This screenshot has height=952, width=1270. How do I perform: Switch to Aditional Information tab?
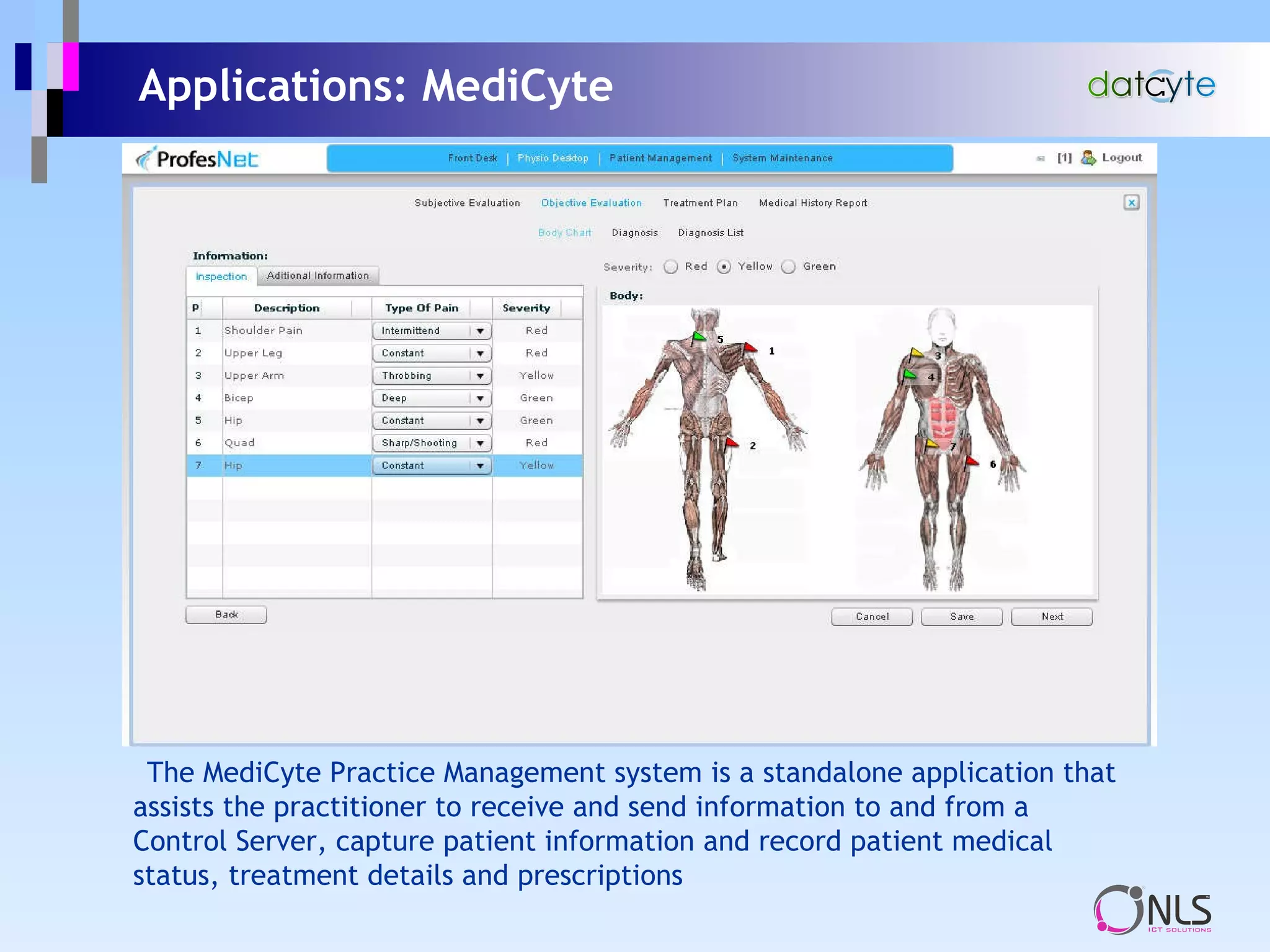click(x=317, y=275)
